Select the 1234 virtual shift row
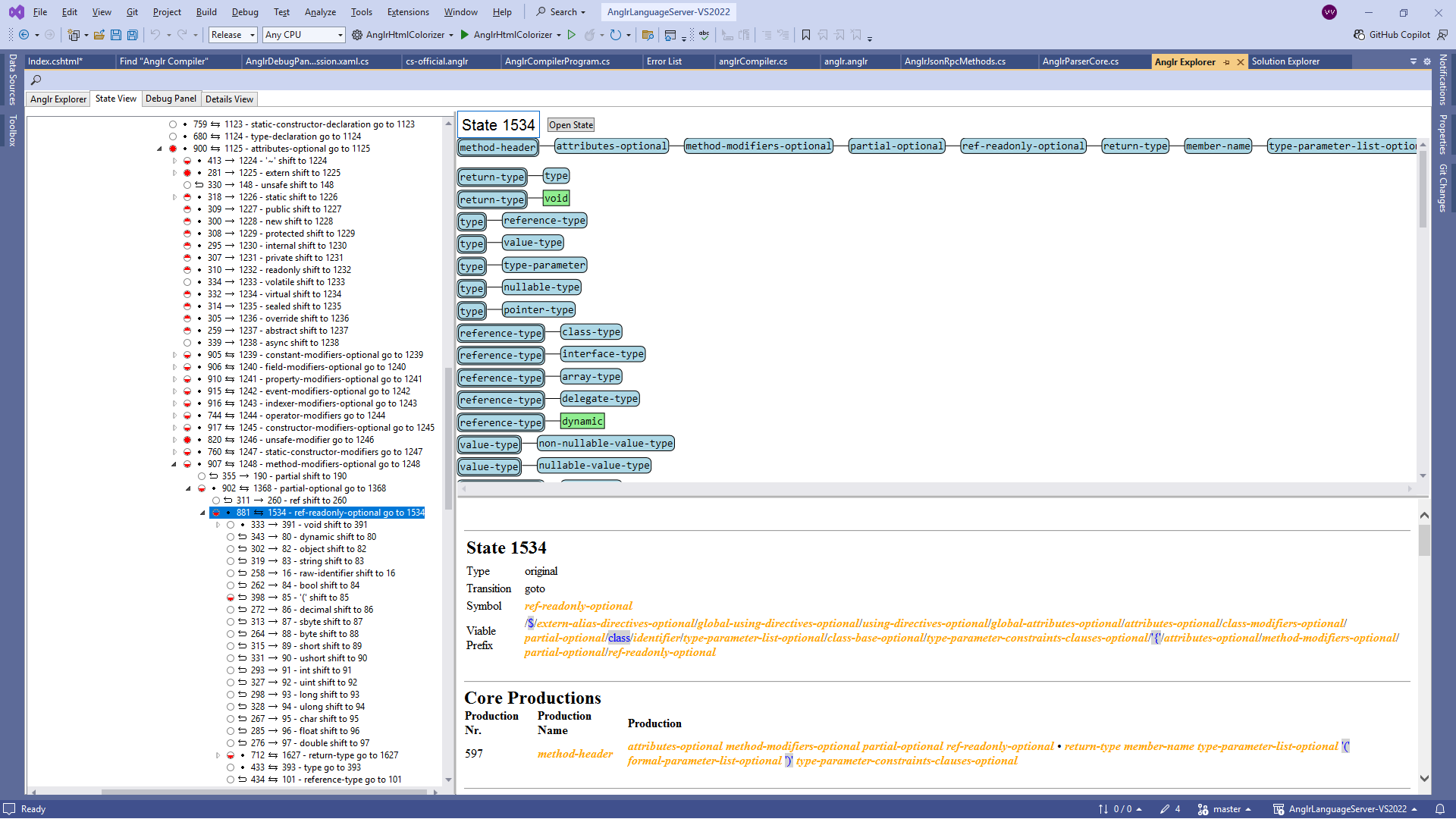 coord(290,294)
